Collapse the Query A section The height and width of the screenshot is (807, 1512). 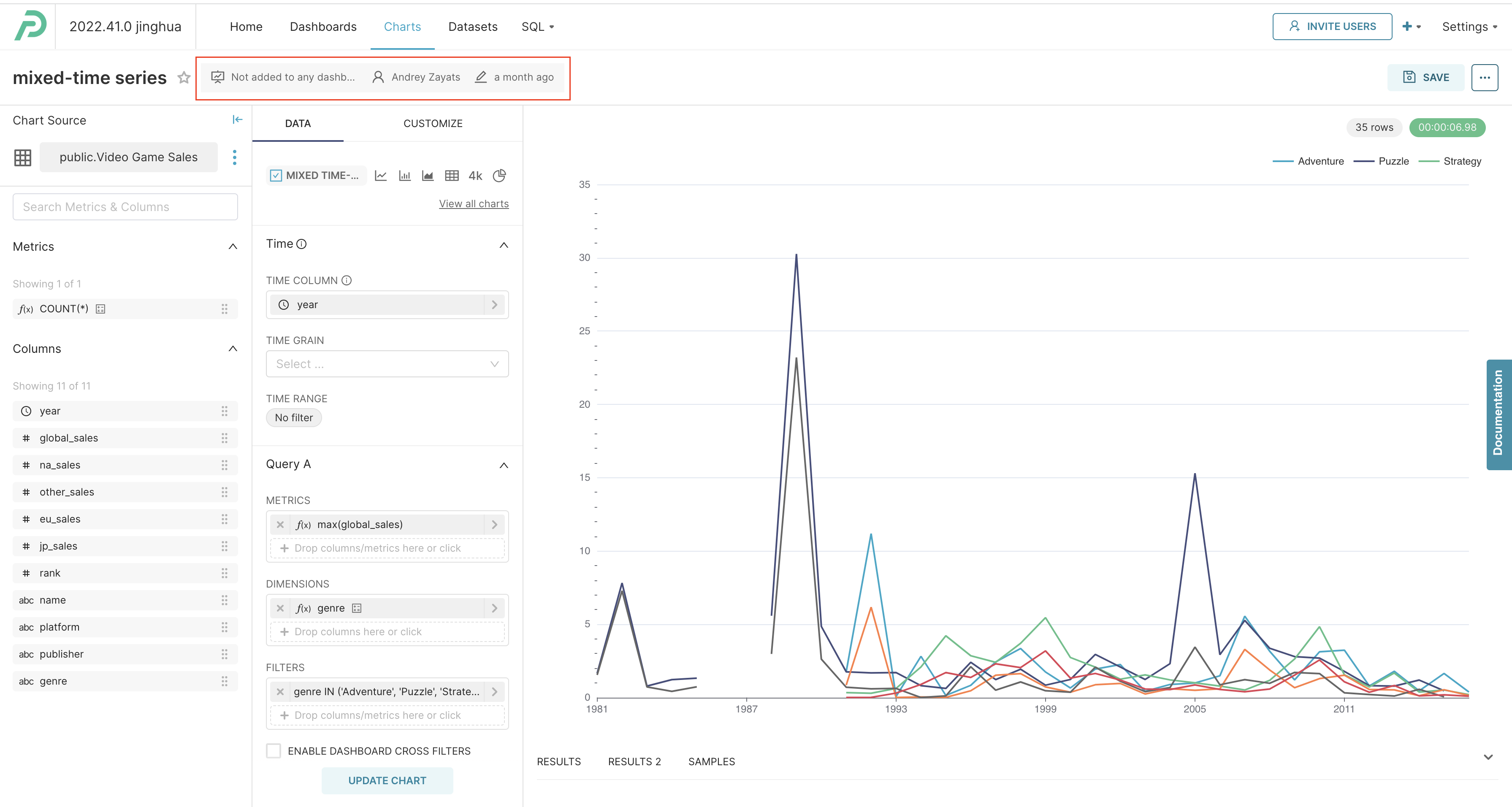(504, 465)
